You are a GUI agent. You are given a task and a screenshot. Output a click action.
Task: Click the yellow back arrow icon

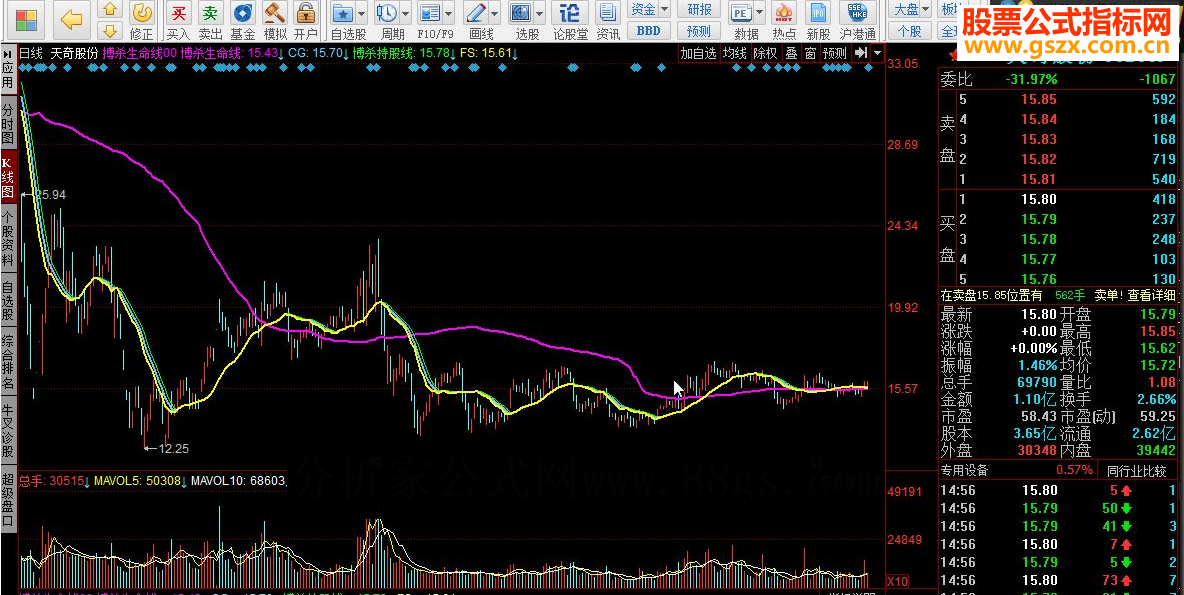[x=70, y=19]
